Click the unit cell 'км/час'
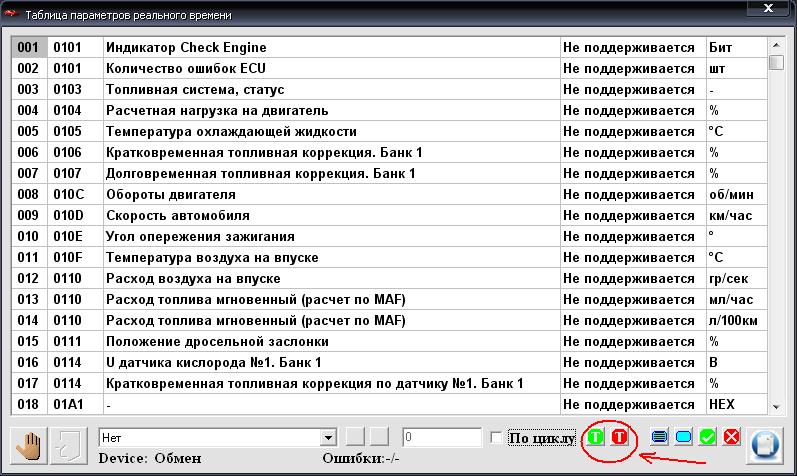The image size is (797, 476). click(x=737, y=215)
